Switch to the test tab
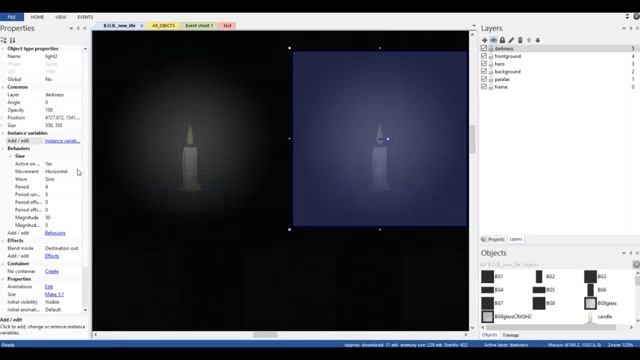Screen dimensions: 640x360 (227, 26)
